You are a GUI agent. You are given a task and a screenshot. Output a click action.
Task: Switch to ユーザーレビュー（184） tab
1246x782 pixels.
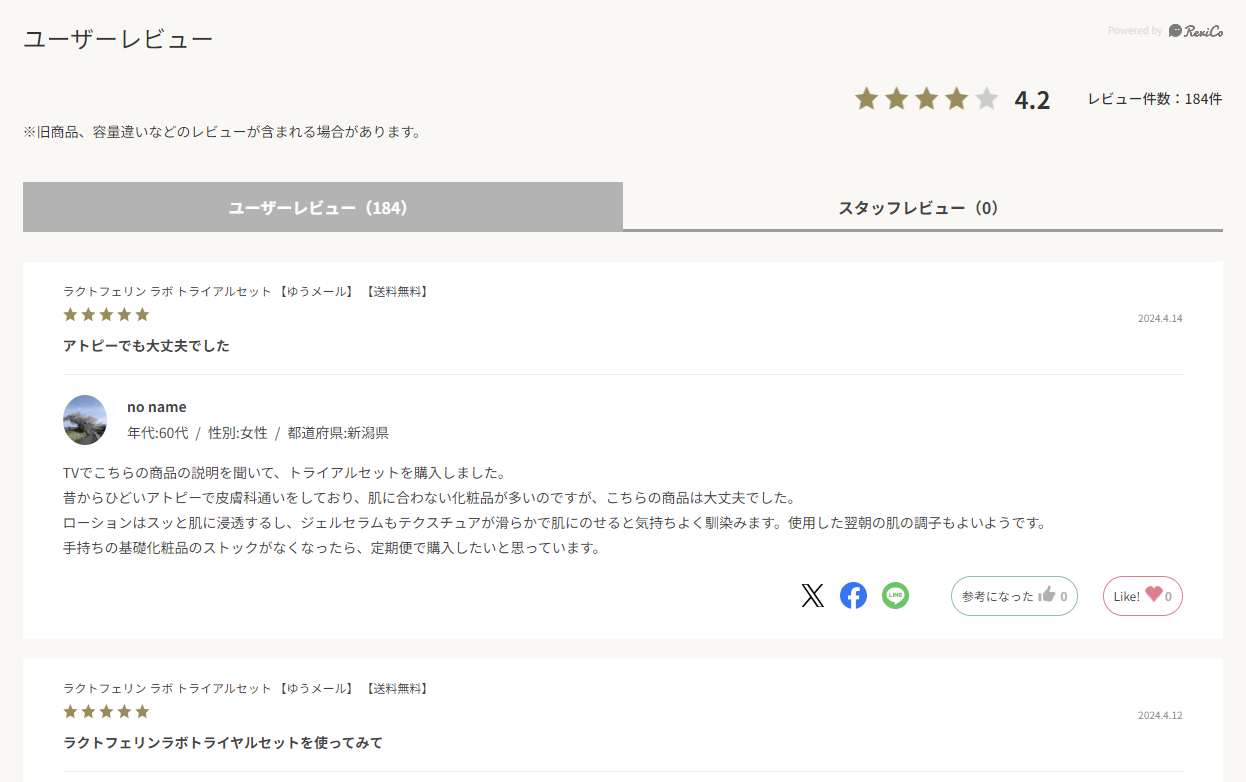[322, 208]
